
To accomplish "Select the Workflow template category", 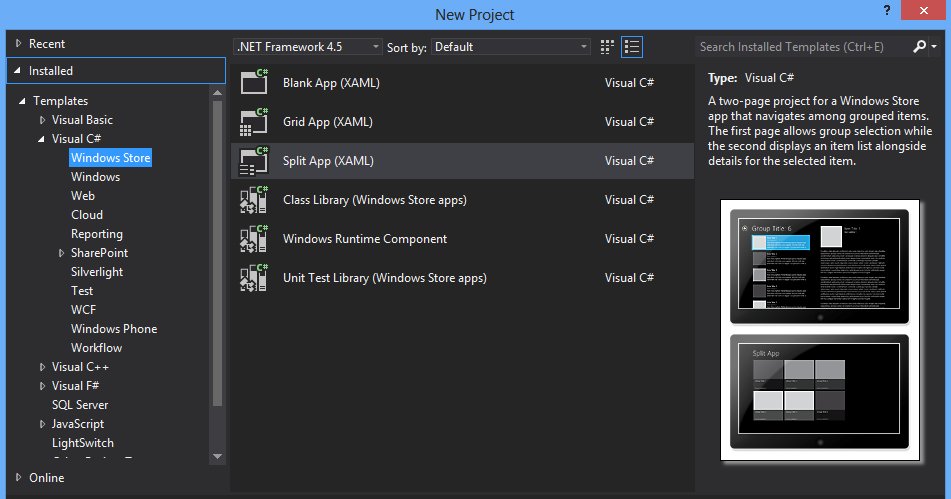I will click(x=96, y=347).
